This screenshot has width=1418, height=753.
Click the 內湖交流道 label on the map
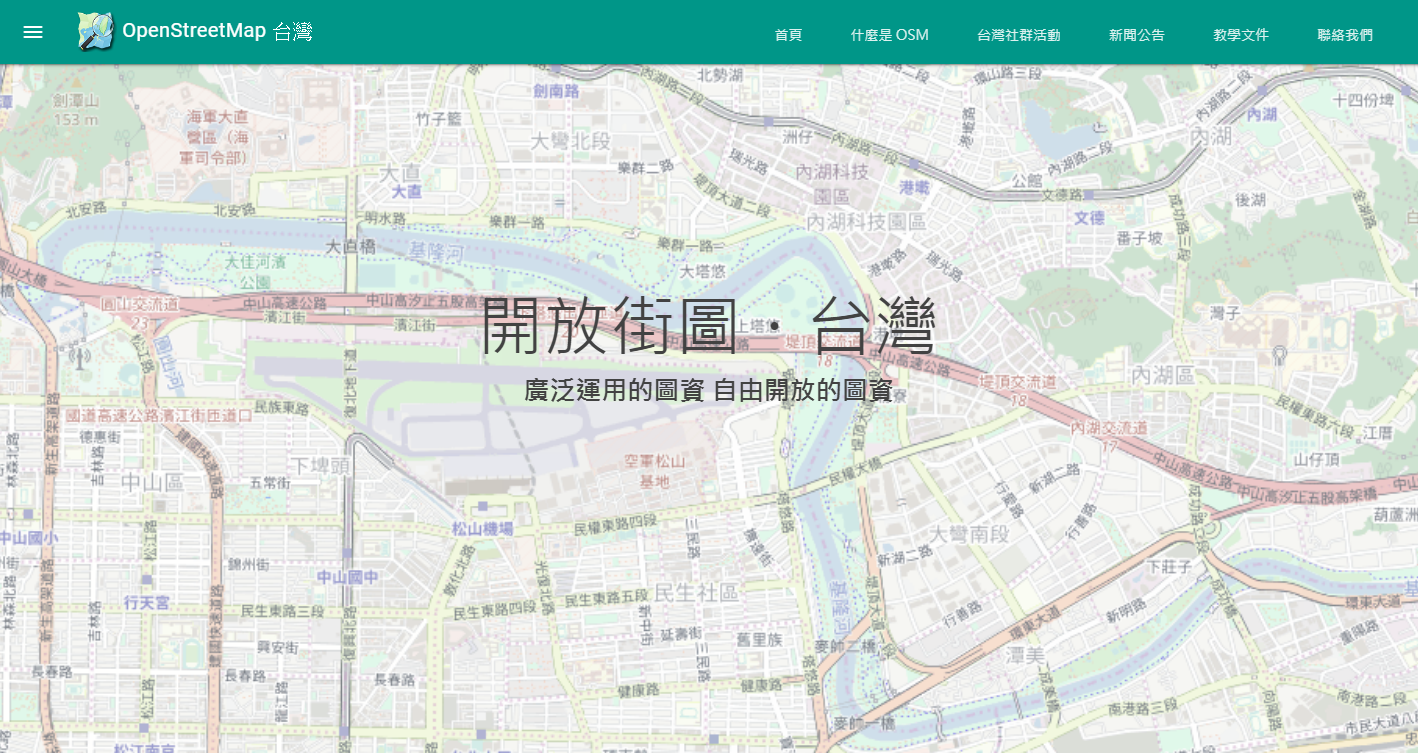click(x=1109, y=428)
